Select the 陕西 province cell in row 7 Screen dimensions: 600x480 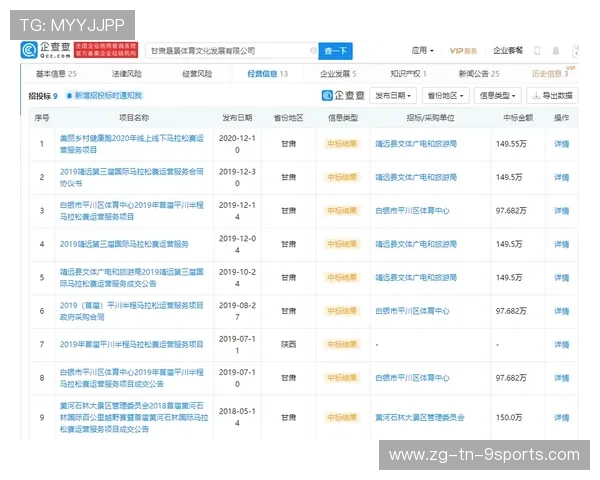click(289, 344)
